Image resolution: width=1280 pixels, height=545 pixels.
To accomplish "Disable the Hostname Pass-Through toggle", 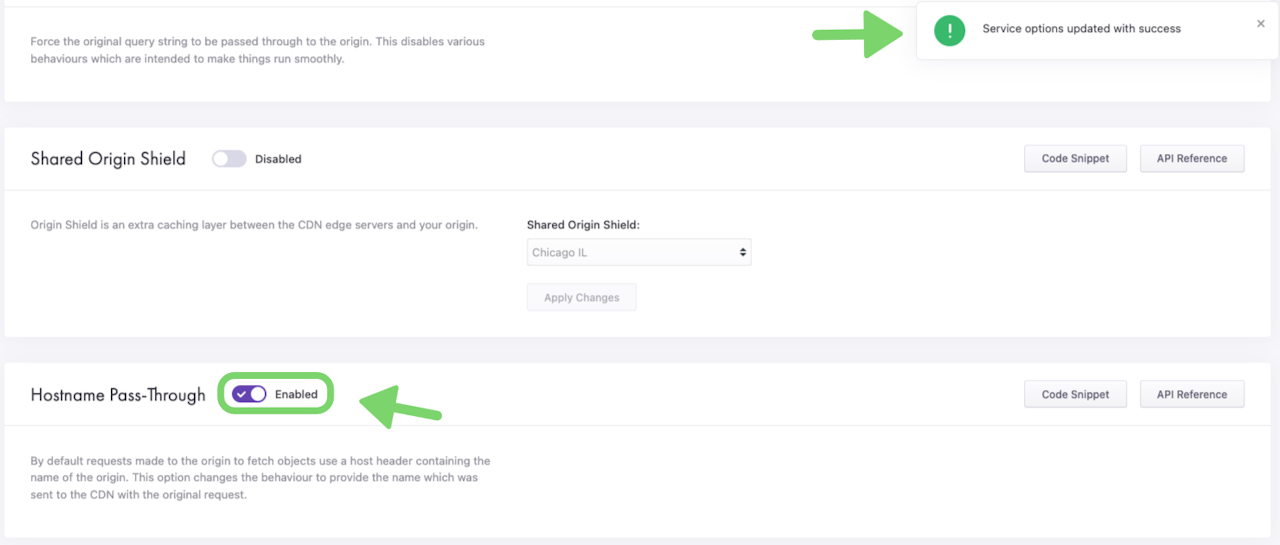I will pos(249,394).
